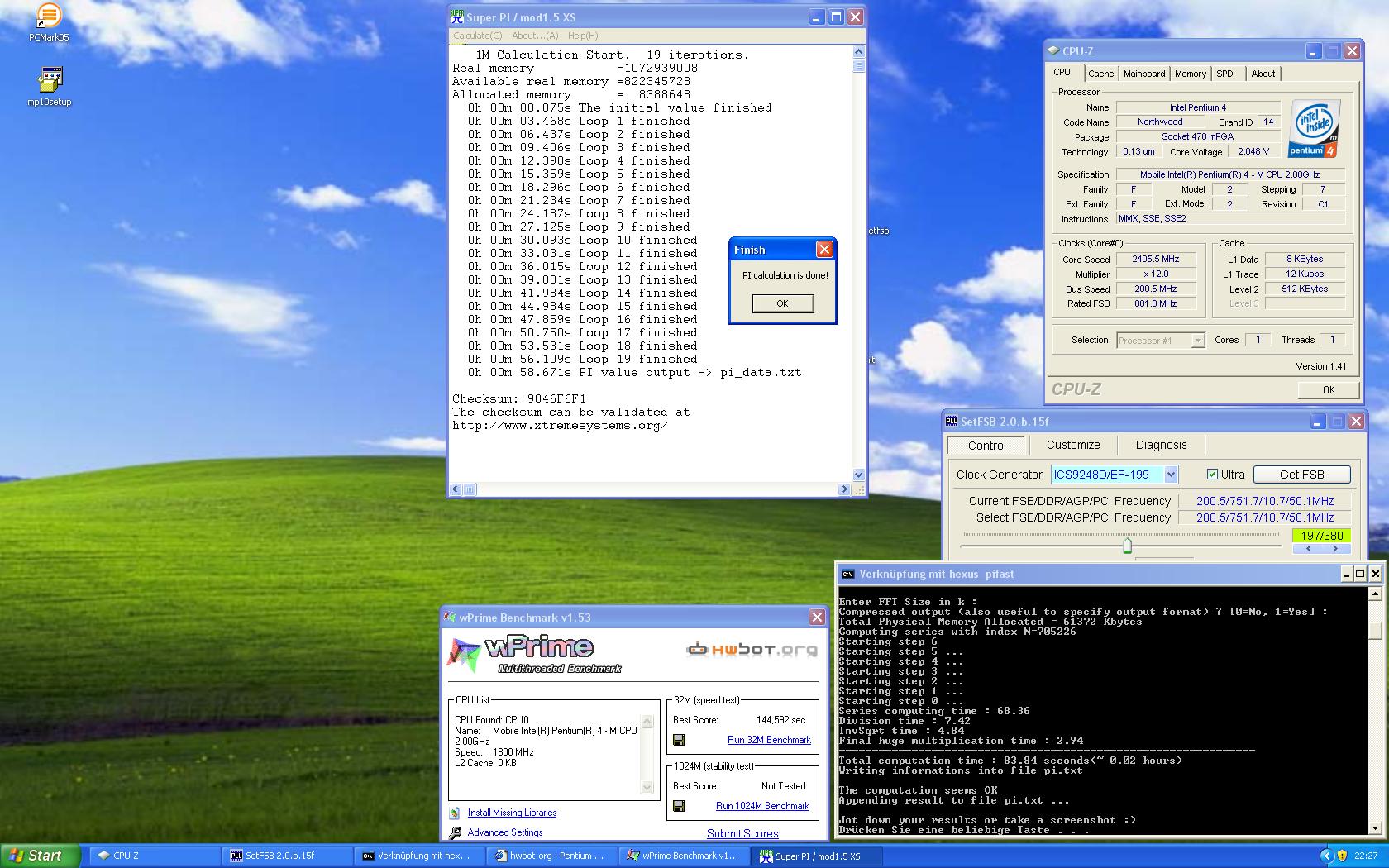
Task: Close the wPrime Benchmark window
Action: point(817,618)
